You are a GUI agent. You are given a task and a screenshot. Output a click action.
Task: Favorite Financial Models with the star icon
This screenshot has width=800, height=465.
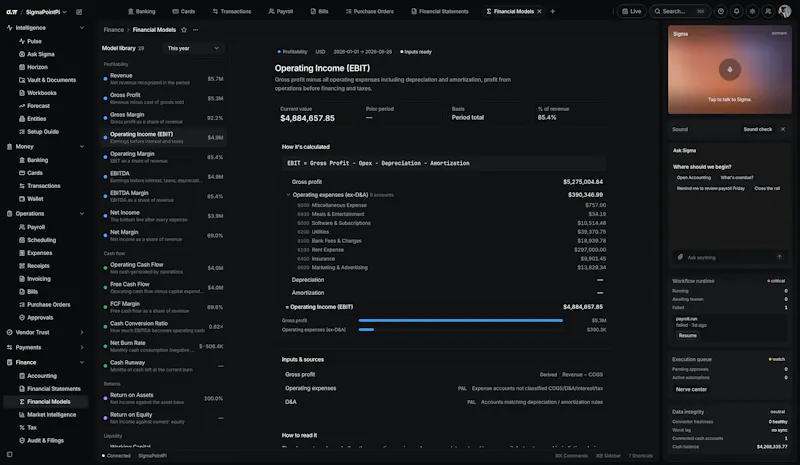[x=184, y=30]
